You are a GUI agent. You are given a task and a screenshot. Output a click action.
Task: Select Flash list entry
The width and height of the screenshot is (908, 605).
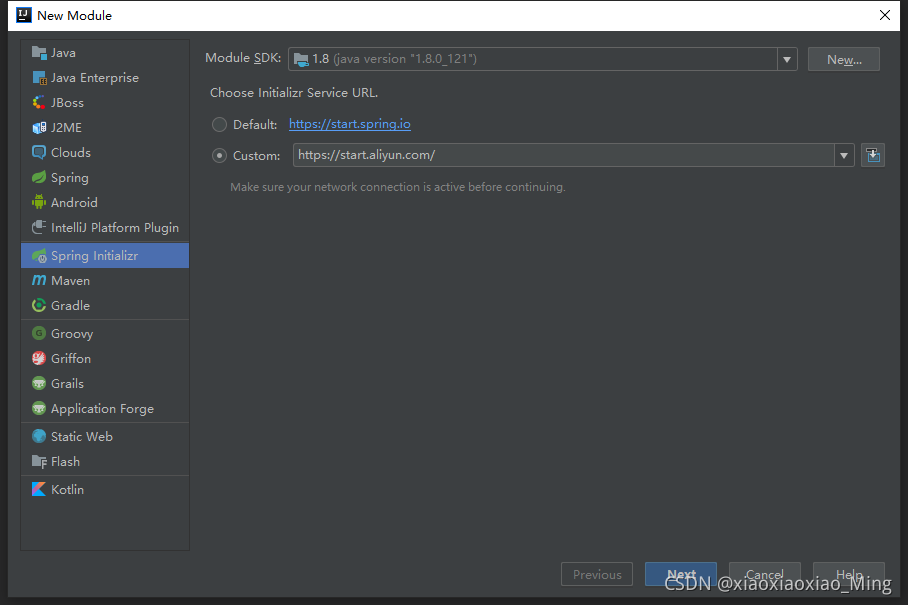tap(105, 461)
